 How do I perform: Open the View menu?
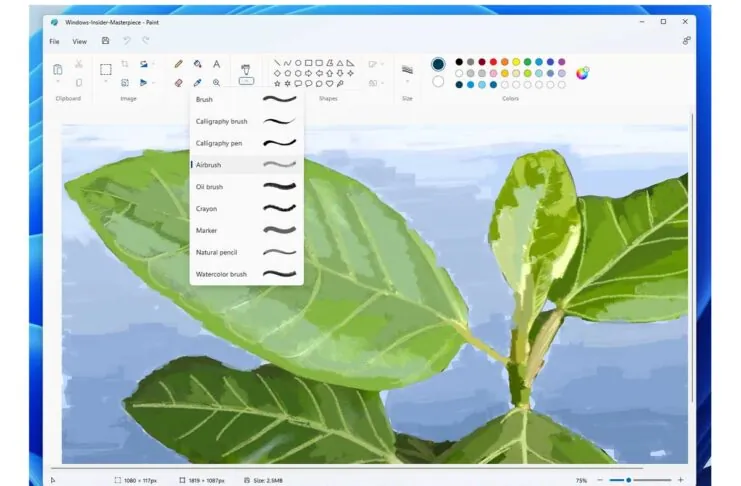(x=79, y=42)
